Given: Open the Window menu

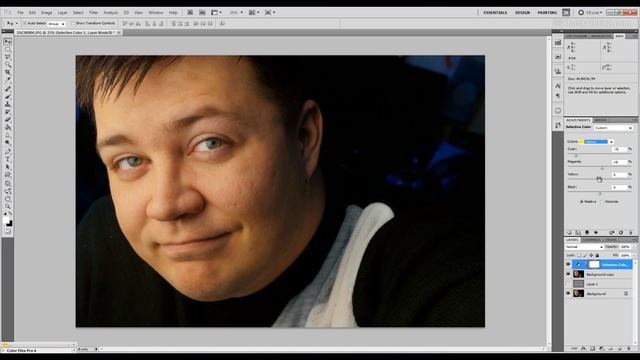Looking at the screenshot, I should (156, 13).
